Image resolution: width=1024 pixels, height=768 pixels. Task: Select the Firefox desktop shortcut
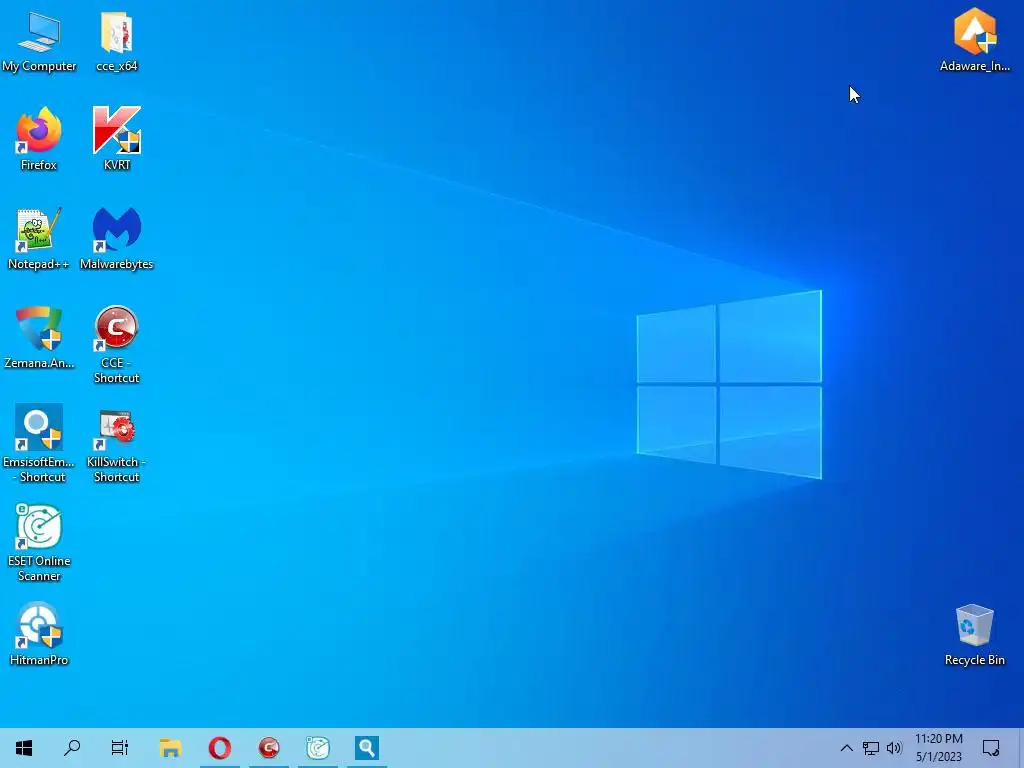[39, 139]
